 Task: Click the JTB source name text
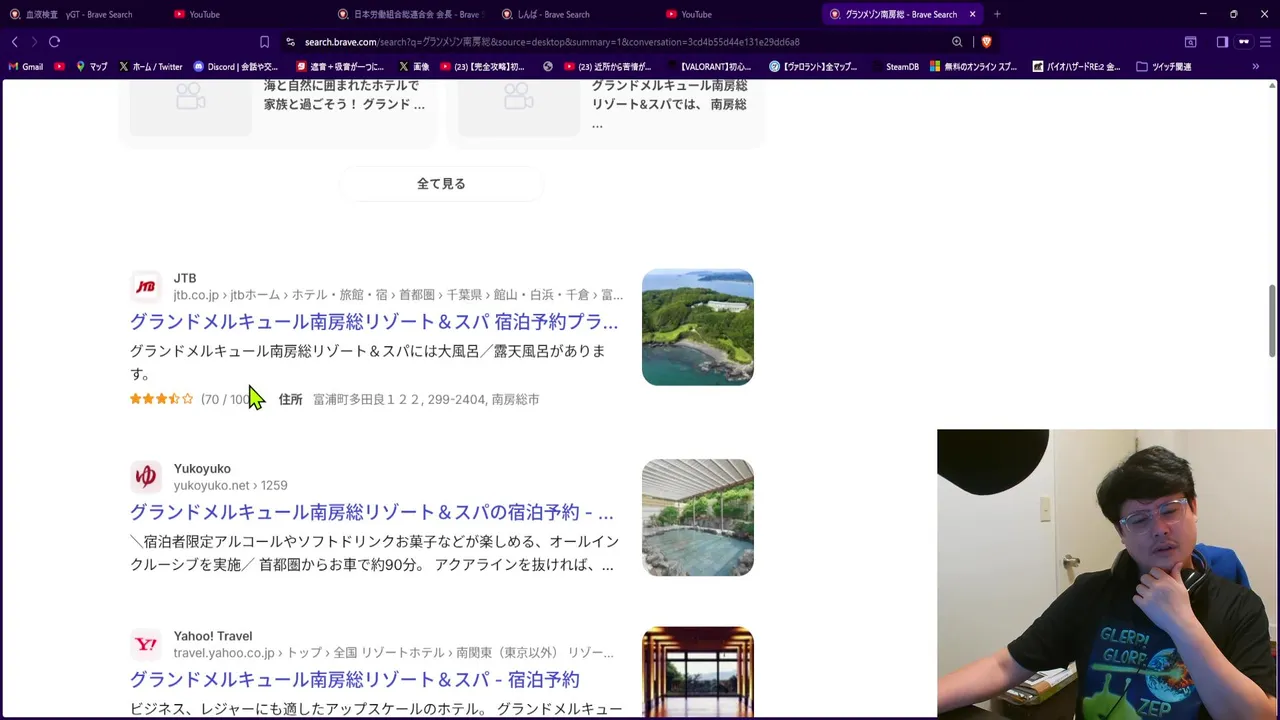click(185, 278)
